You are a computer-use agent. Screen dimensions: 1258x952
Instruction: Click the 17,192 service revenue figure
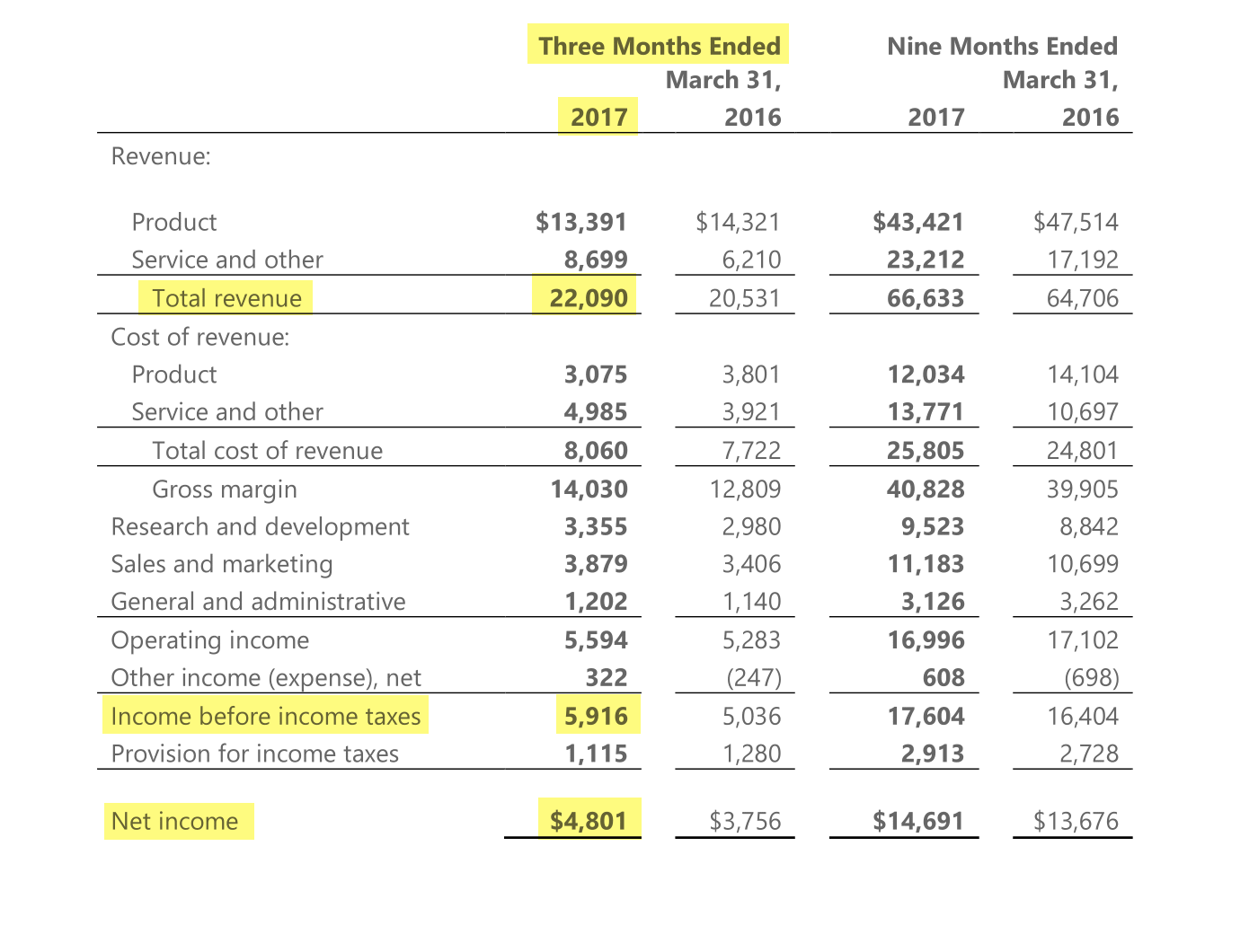(x=1083, y=260)
